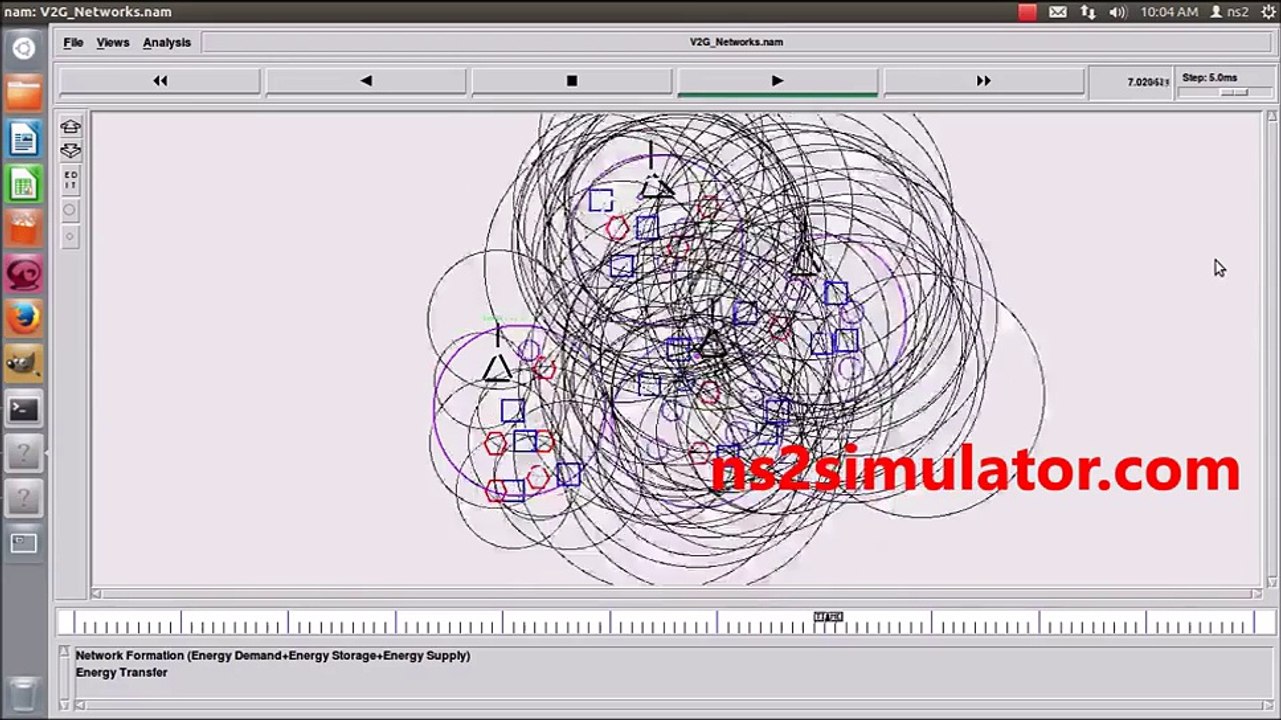The height and width of the screenshot is (720, 1281).
Task: Click the horizontal scrollbar below the canvas
Action: coord(676,593)
